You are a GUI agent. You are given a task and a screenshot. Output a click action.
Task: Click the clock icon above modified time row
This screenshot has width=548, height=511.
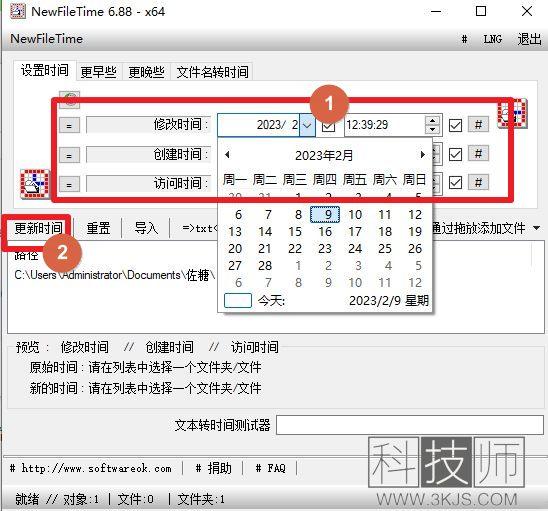click(x=70, y=99)
